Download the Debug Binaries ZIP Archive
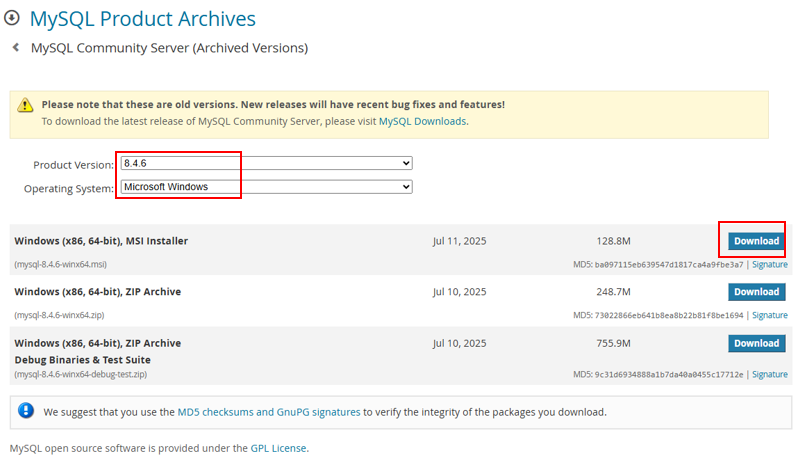The width and height of the screenshot is (799, 455). click(755, 343)
